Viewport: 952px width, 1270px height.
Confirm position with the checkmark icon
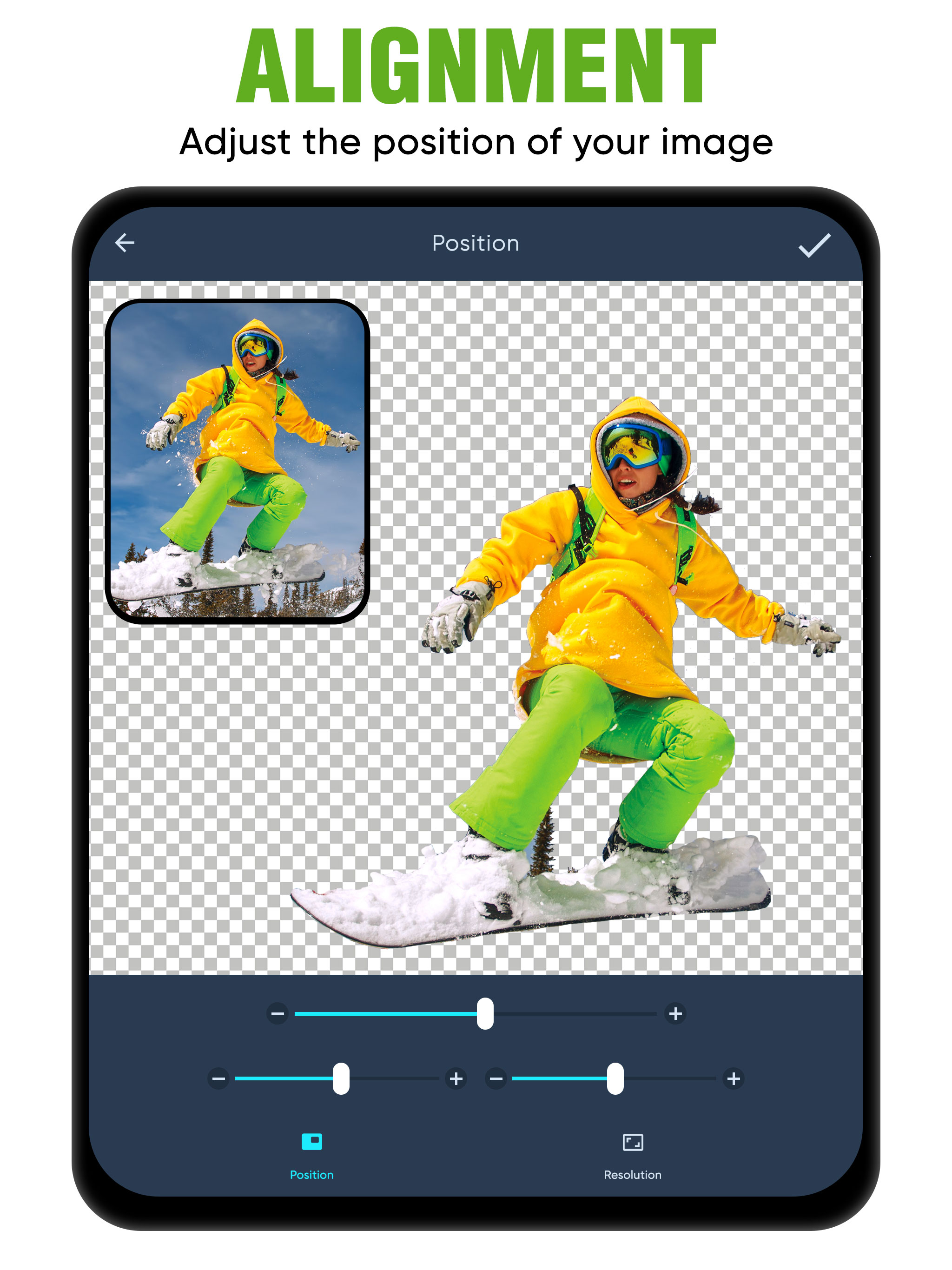(x=813, y=245)
